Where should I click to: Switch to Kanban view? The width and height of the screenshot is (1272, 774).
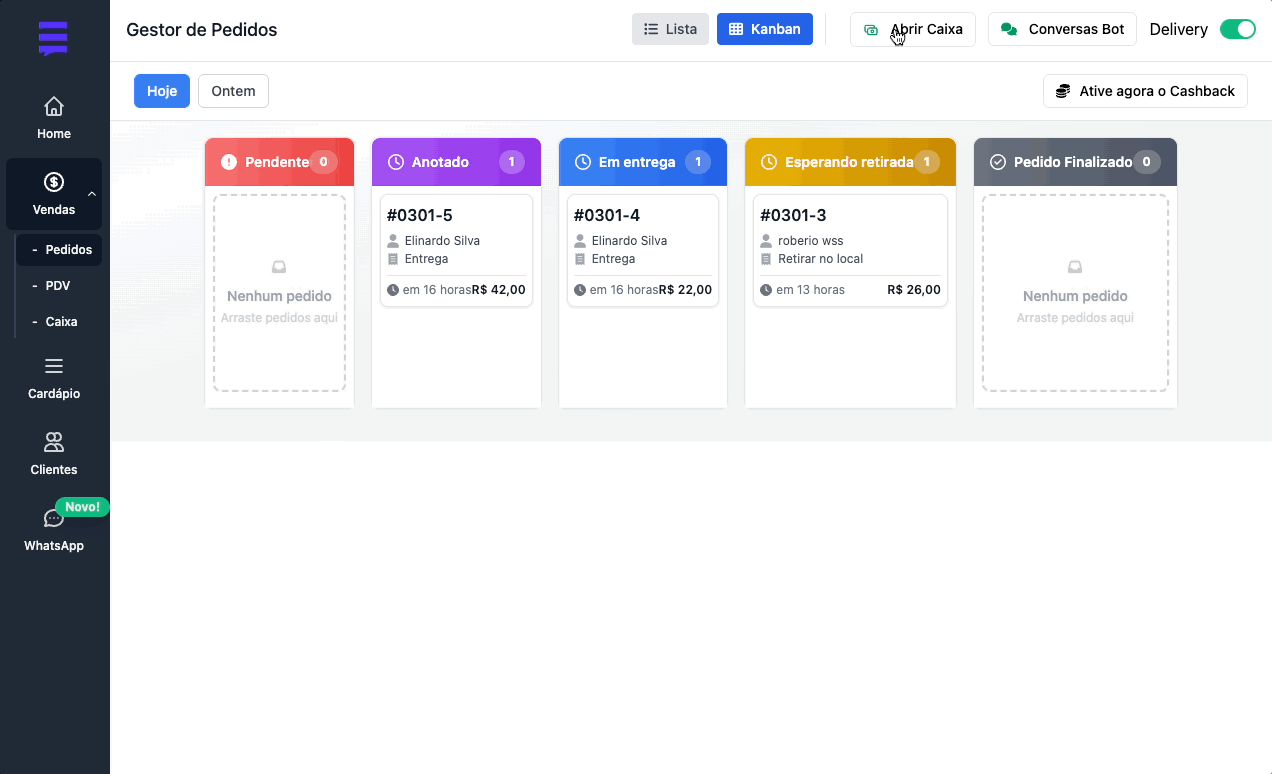[765, 29]
